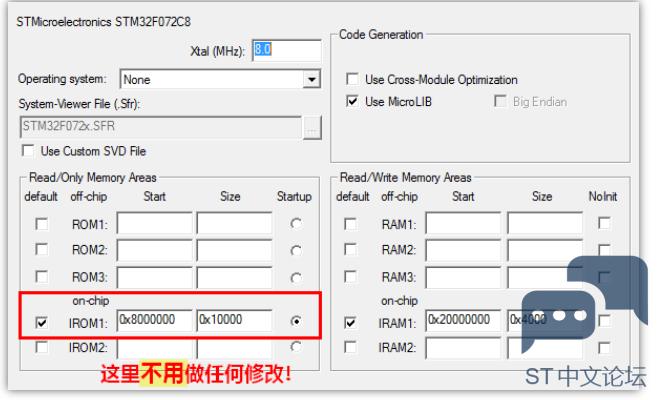Check the ROM1 default checkbox
Screen dimensions: 659x400
click(42, 224)
